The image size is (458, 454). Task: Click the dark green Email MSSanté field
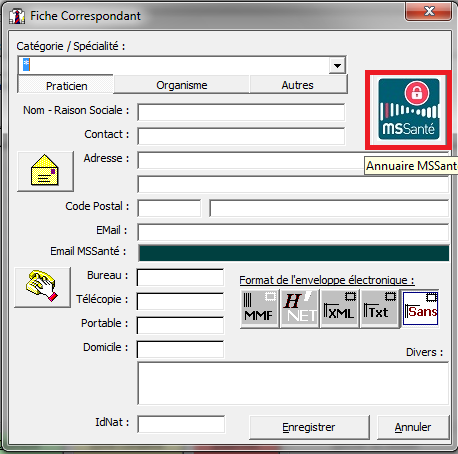pyautogui.click(x=294, y=253)
